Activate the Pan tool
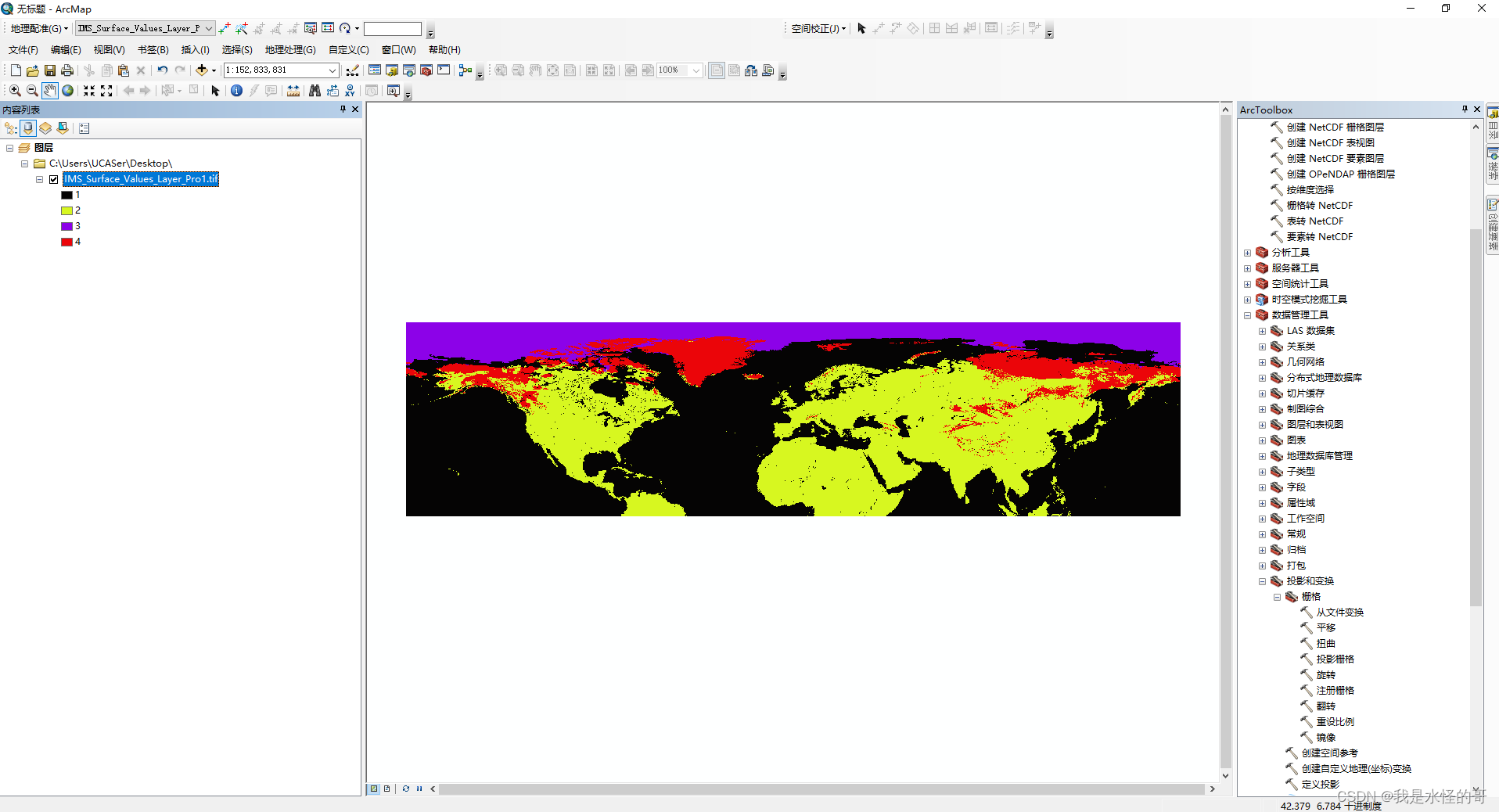This screenshot has height=812, width=1499. click(50, 91)
